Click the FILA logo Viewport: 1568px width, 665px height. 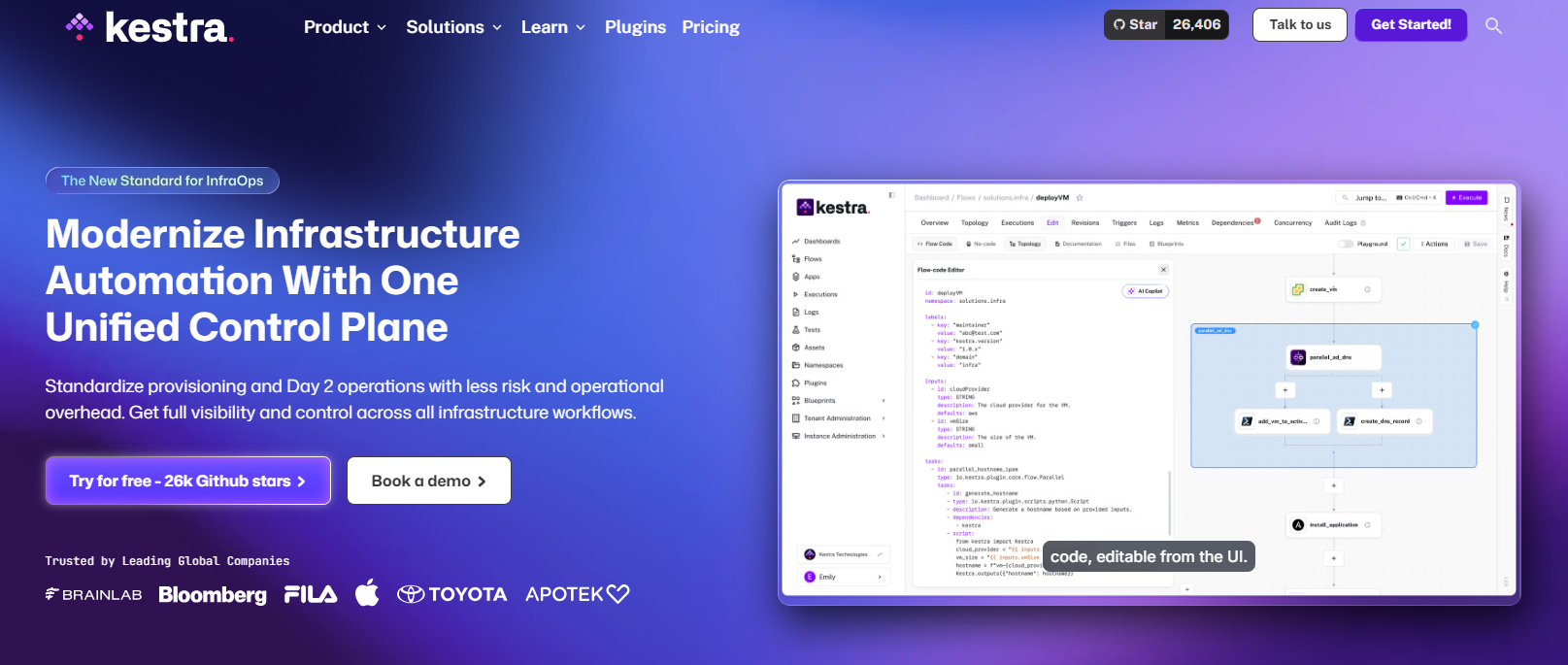pyautogui.click(x=311, y=594)
